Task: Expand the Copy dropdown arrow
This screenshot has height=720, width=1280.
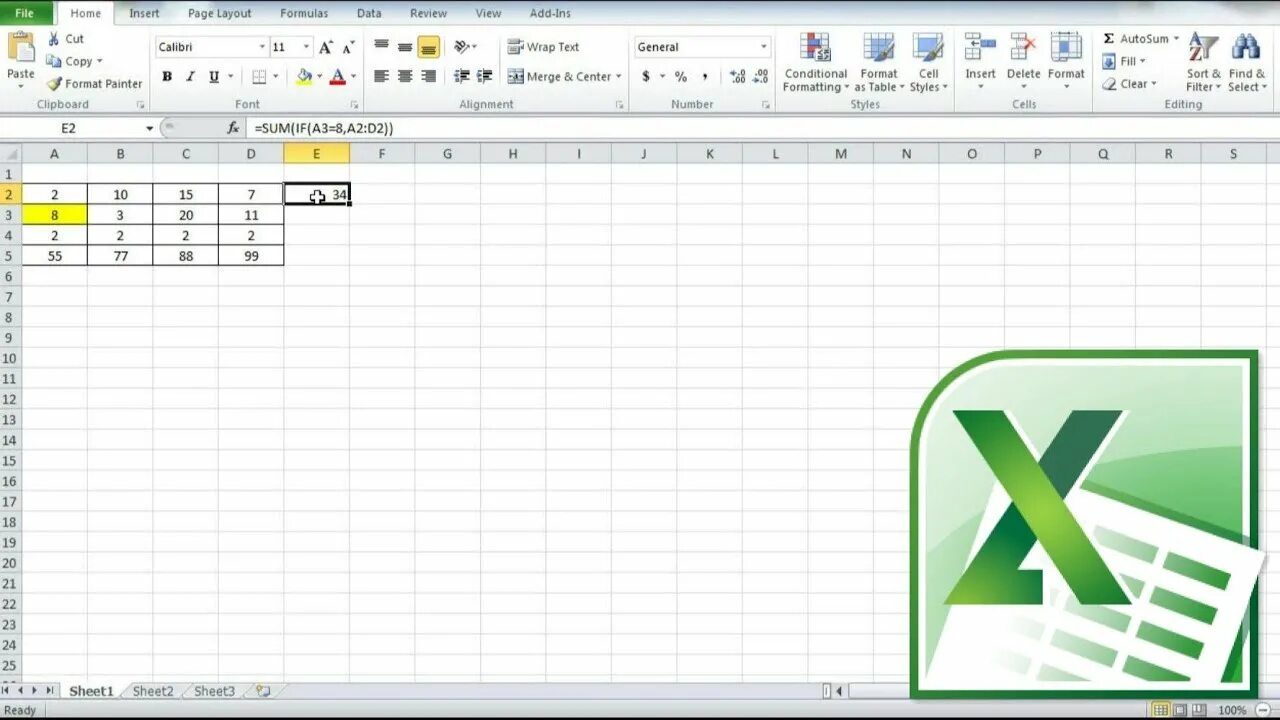Action: (x=99, y=61)
